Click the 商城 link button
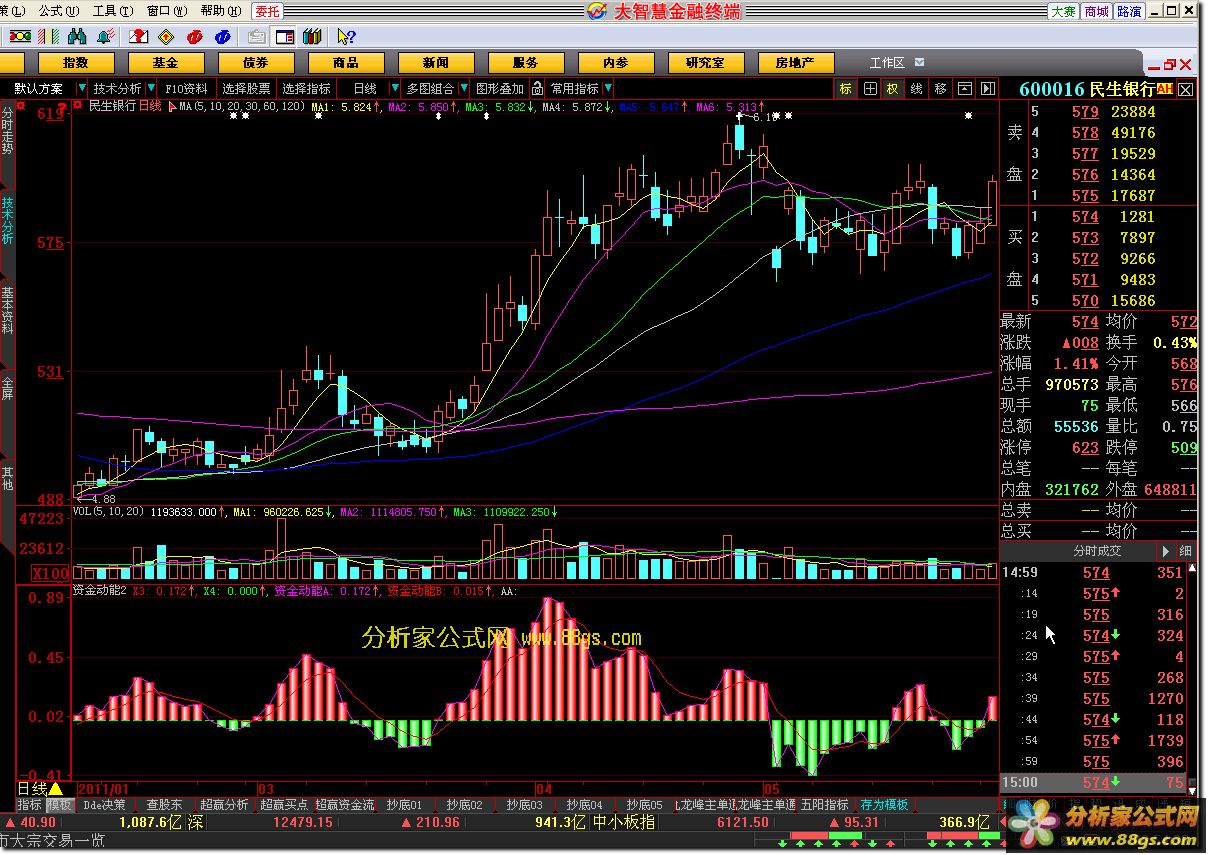The height and width of the screenshot is (855, 1208). (1096, 11)
